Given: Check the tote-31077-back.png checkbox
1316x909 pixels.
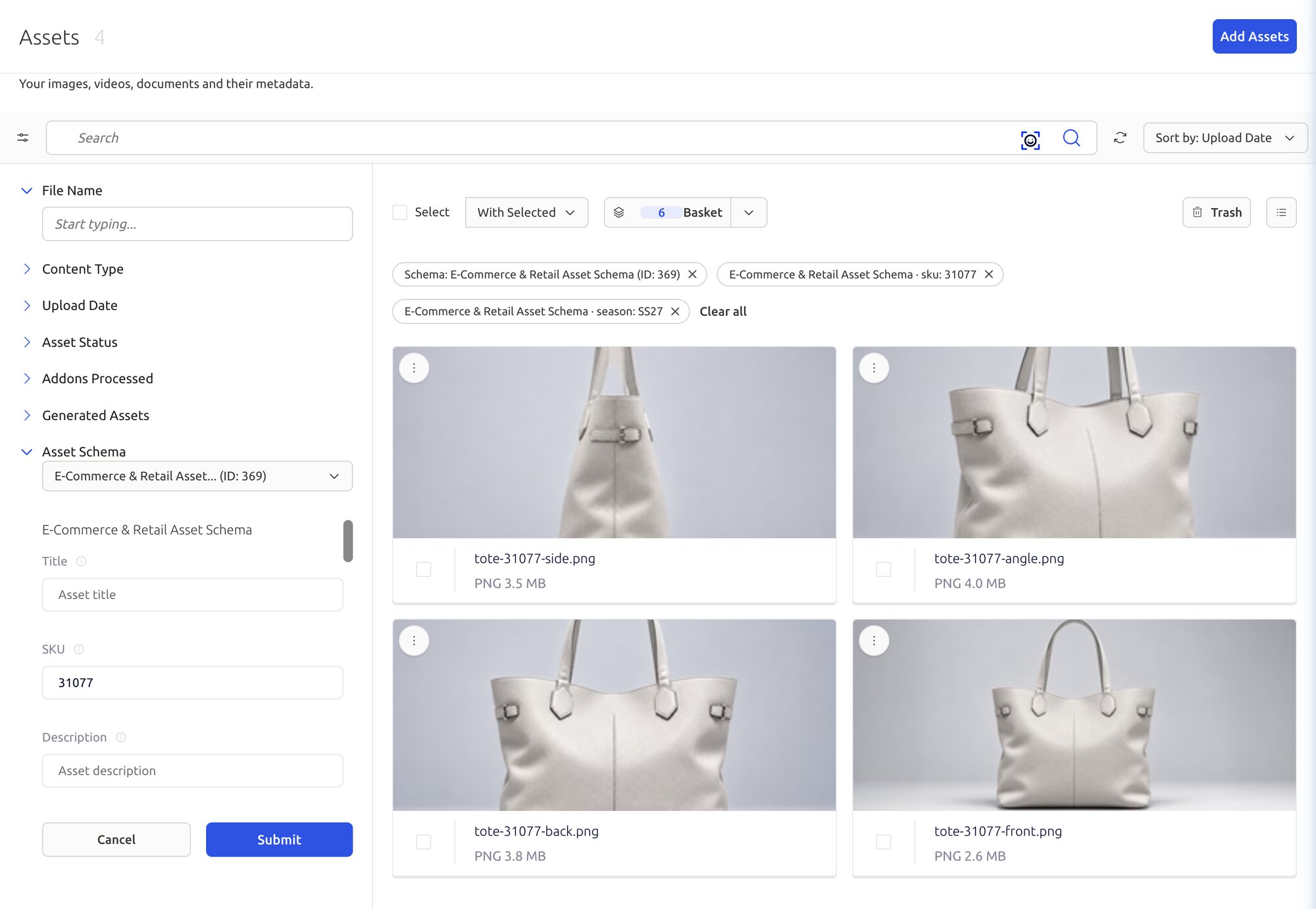Looking at the screenshot, I should [424, 842].
